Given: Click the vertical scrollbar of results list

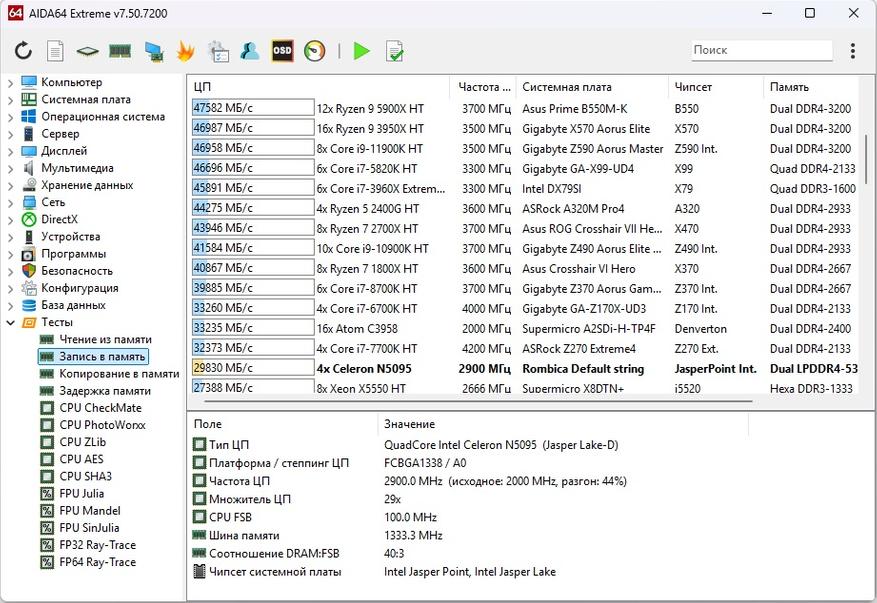Looking at the screenshot, I should 866,159.
